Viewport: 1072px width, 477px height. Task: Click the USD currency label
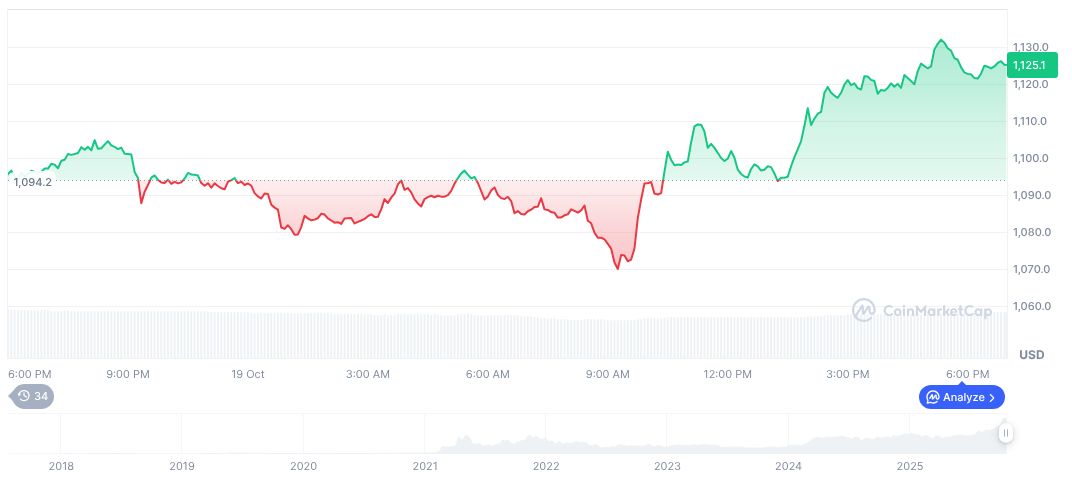(1031, 355)
